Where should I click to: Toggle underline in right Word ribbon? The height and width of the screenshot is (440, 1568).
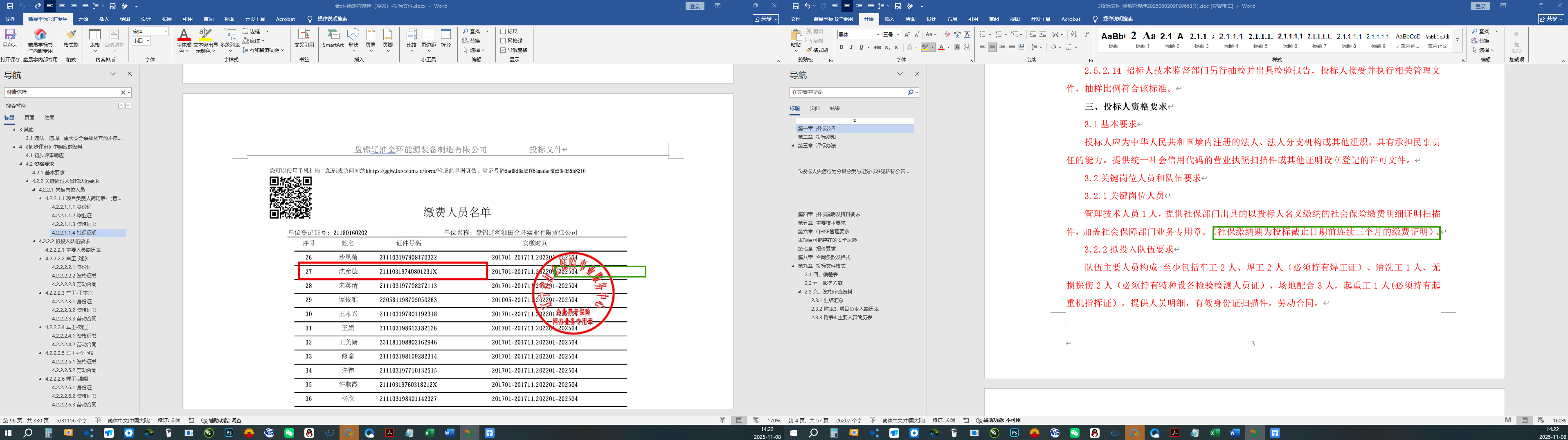pyautogui.click(x=861, y=47)
